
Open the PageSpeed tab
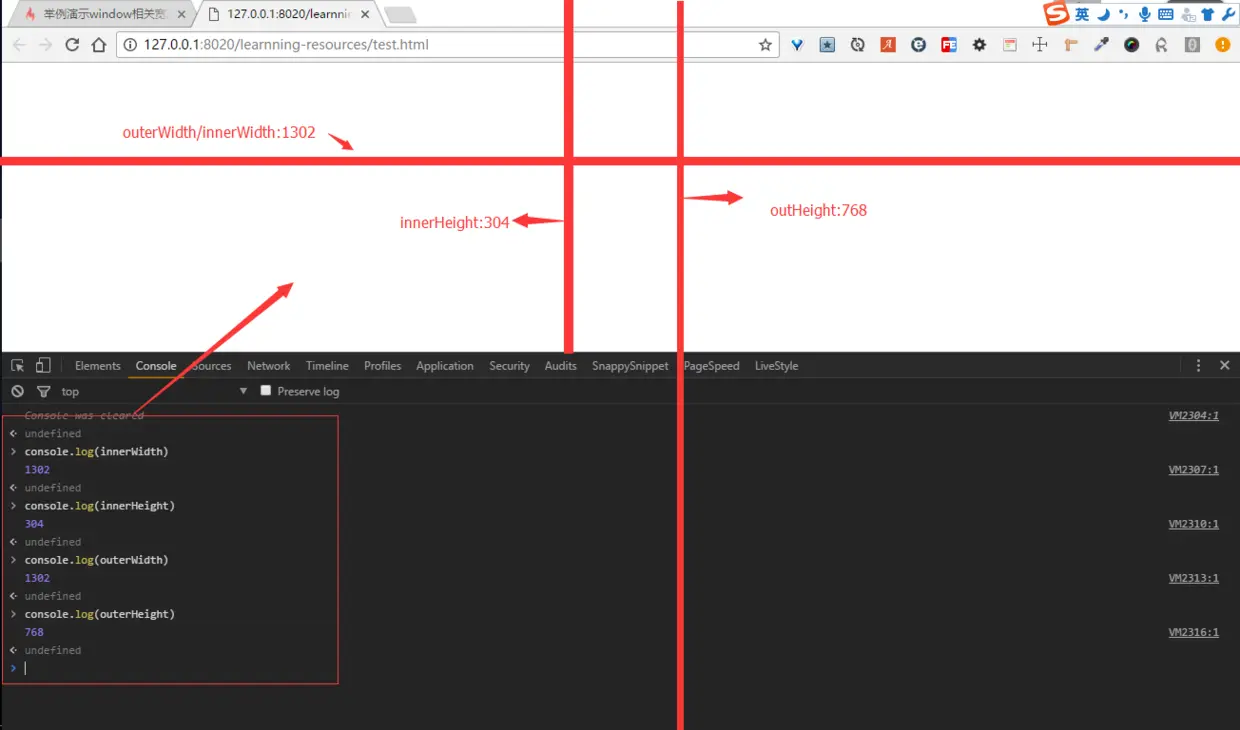[x=712, y=366]
